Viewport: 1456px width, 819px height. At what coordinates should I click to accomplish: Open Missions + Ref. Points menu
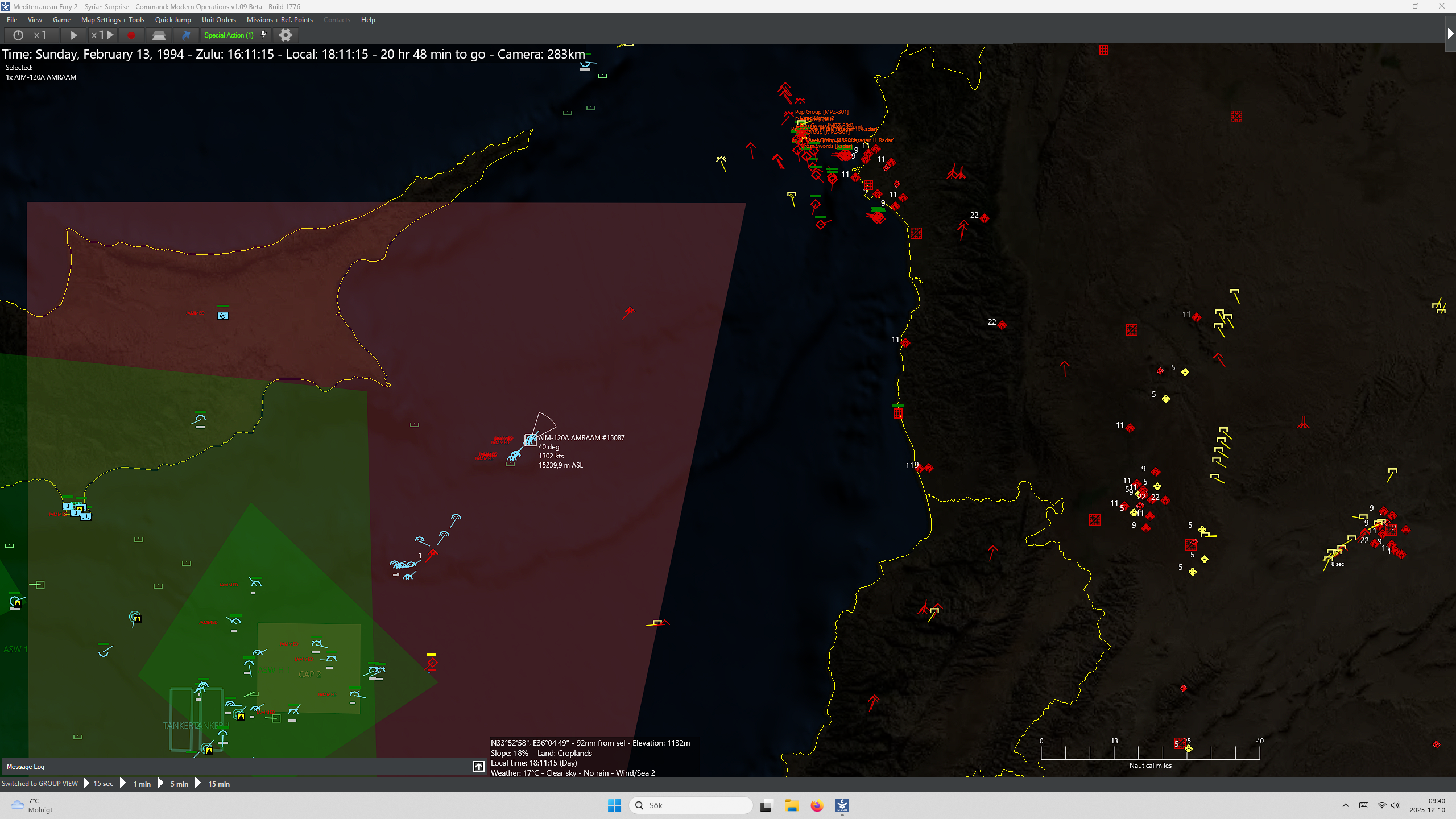pos(279,20)
